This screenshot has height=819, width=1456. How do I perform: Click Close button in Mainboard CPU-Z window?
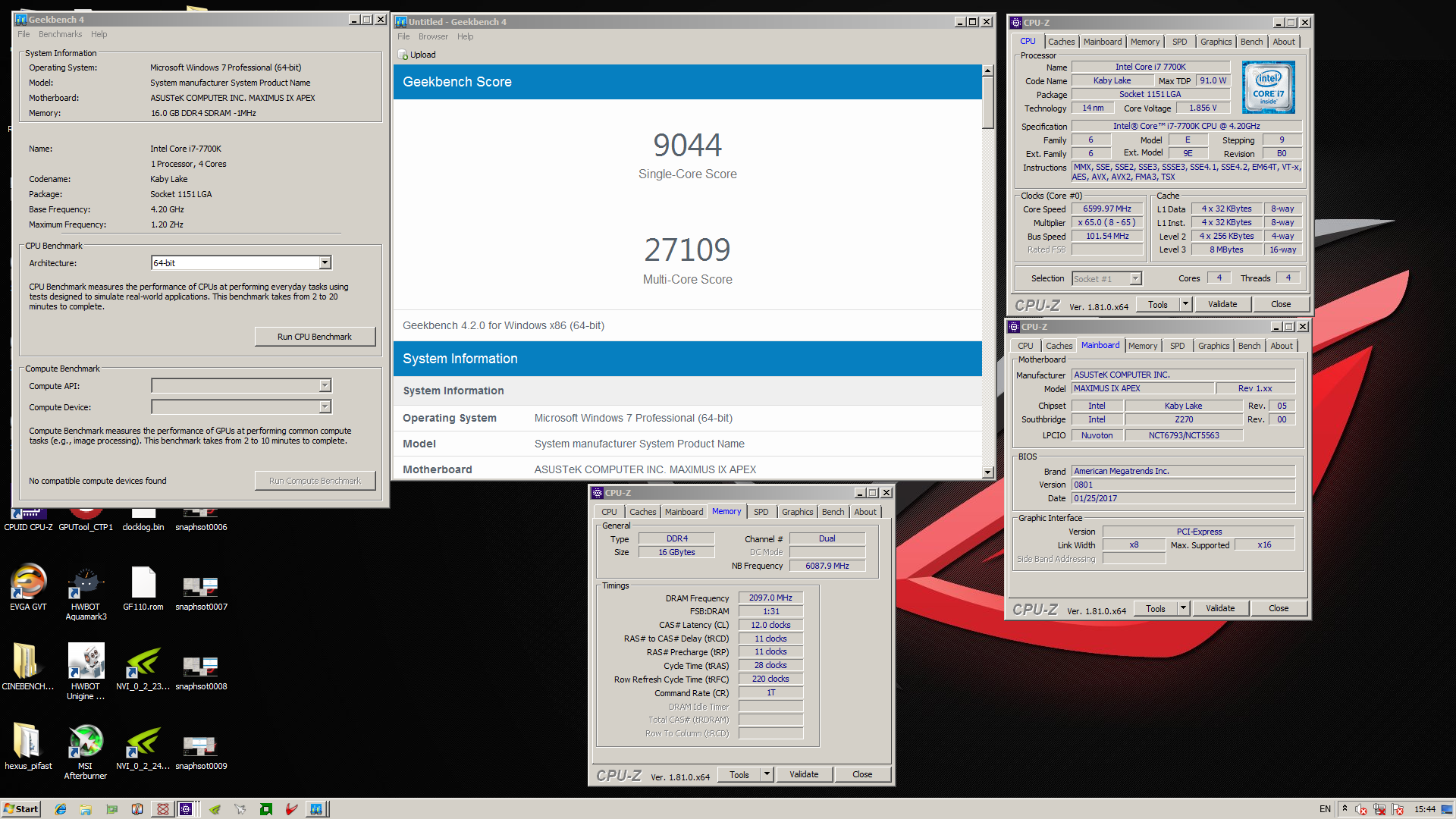click(1279, 608)
